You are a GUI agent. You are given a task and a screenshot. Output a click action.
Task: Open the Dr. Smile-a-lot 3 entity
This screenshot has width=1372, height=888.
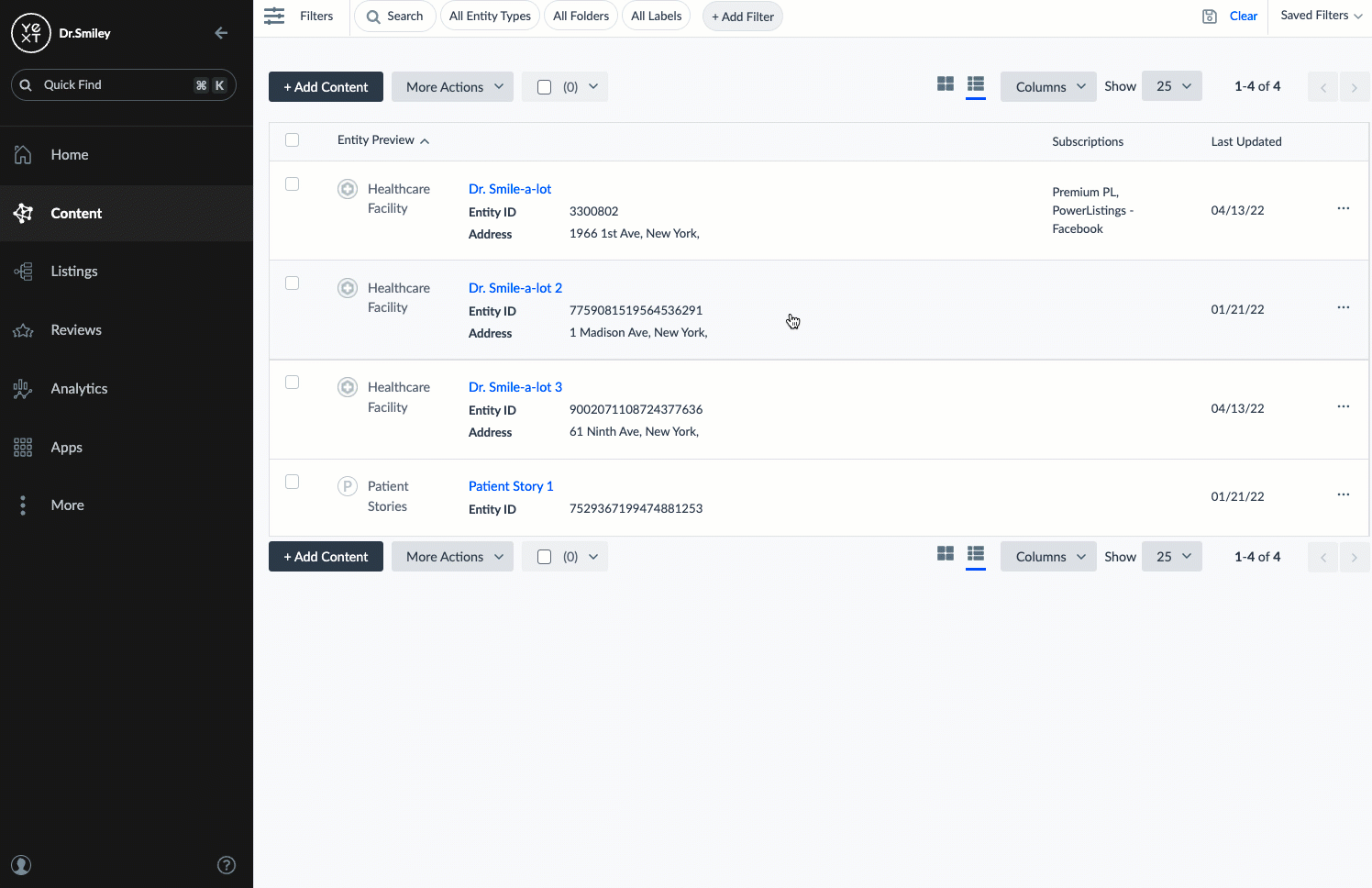click(514, 386)
